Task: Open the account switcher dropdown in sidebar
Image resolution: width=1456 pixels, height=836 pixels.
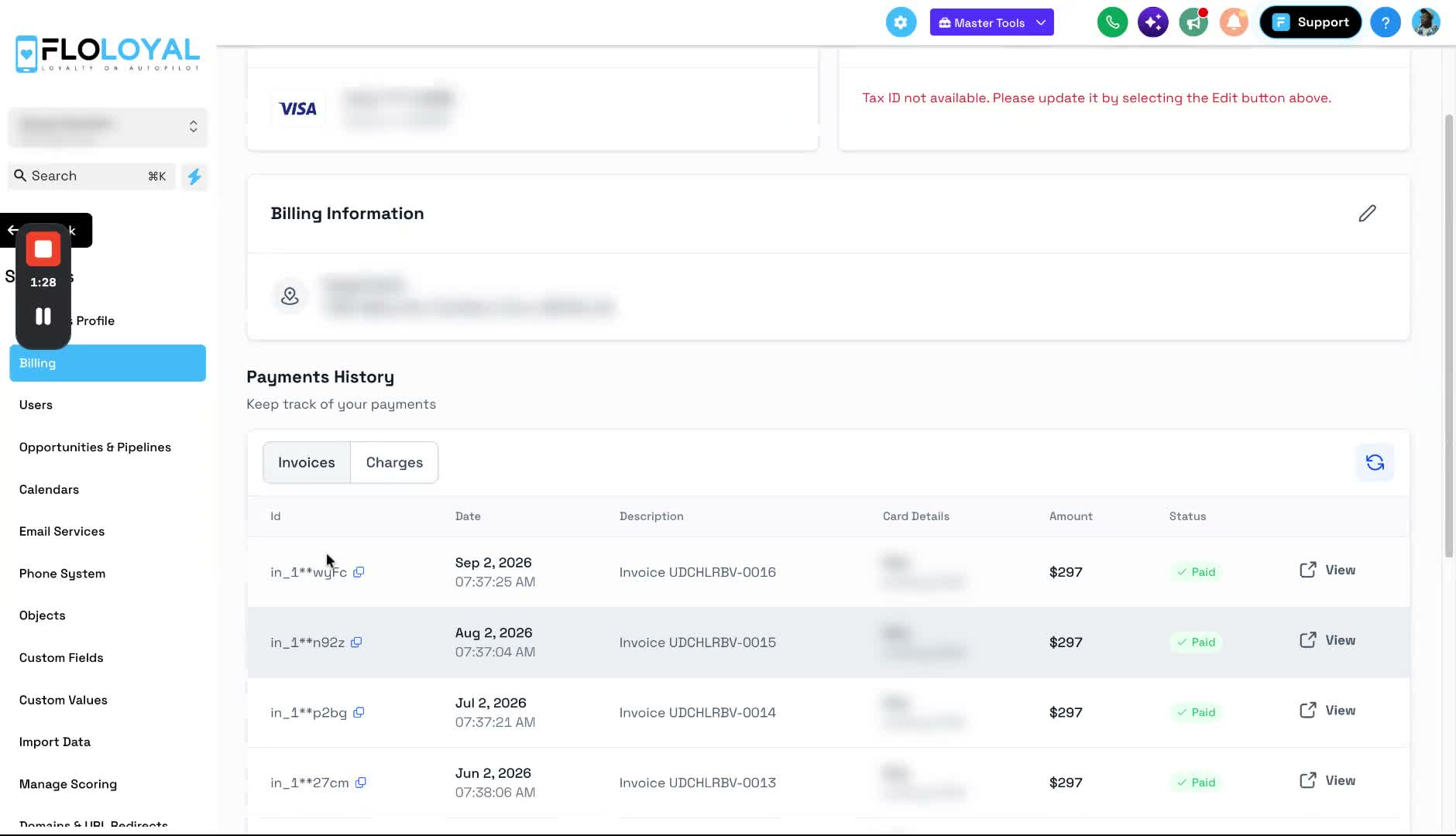Action: pos(108,127)
